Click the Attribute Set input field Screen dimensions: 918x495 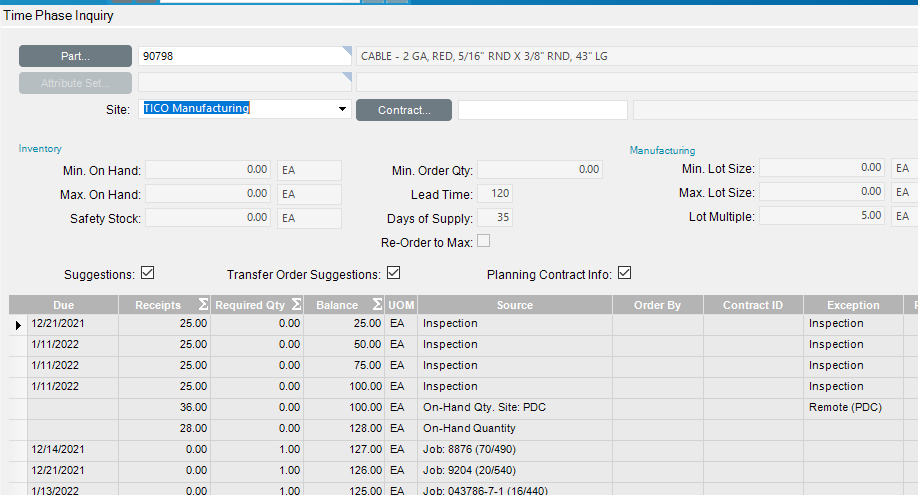coord(245,83)
